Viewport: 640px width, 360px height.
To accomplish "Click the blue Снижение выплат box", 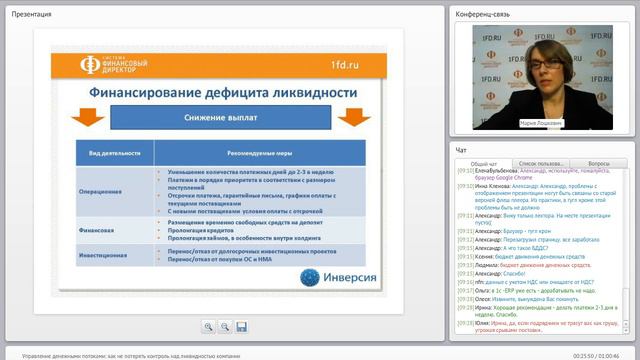I will (x=220, y=118).
